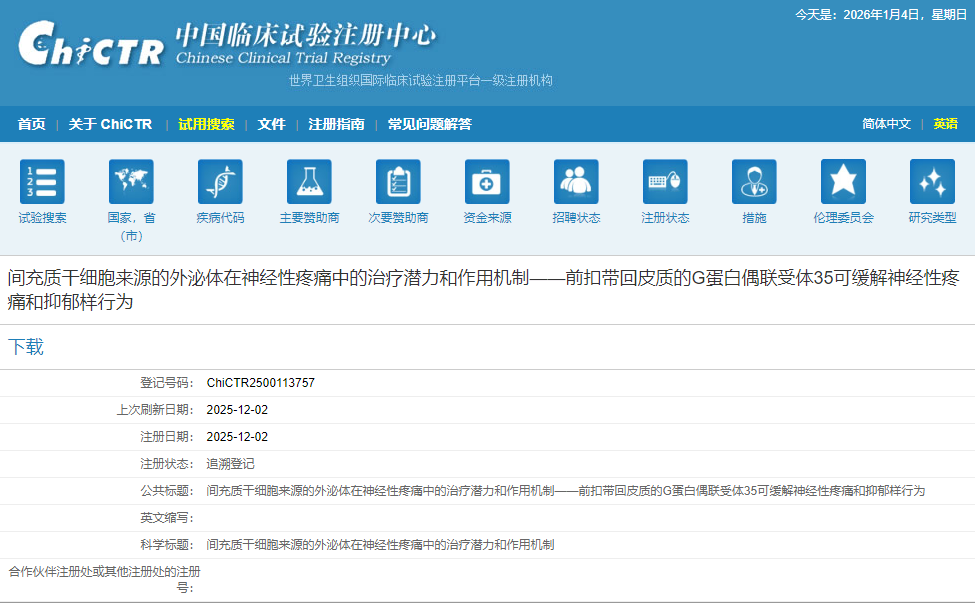Click the 下载 download link
Viewport: 975px width, 604px height.
point(26,345)
